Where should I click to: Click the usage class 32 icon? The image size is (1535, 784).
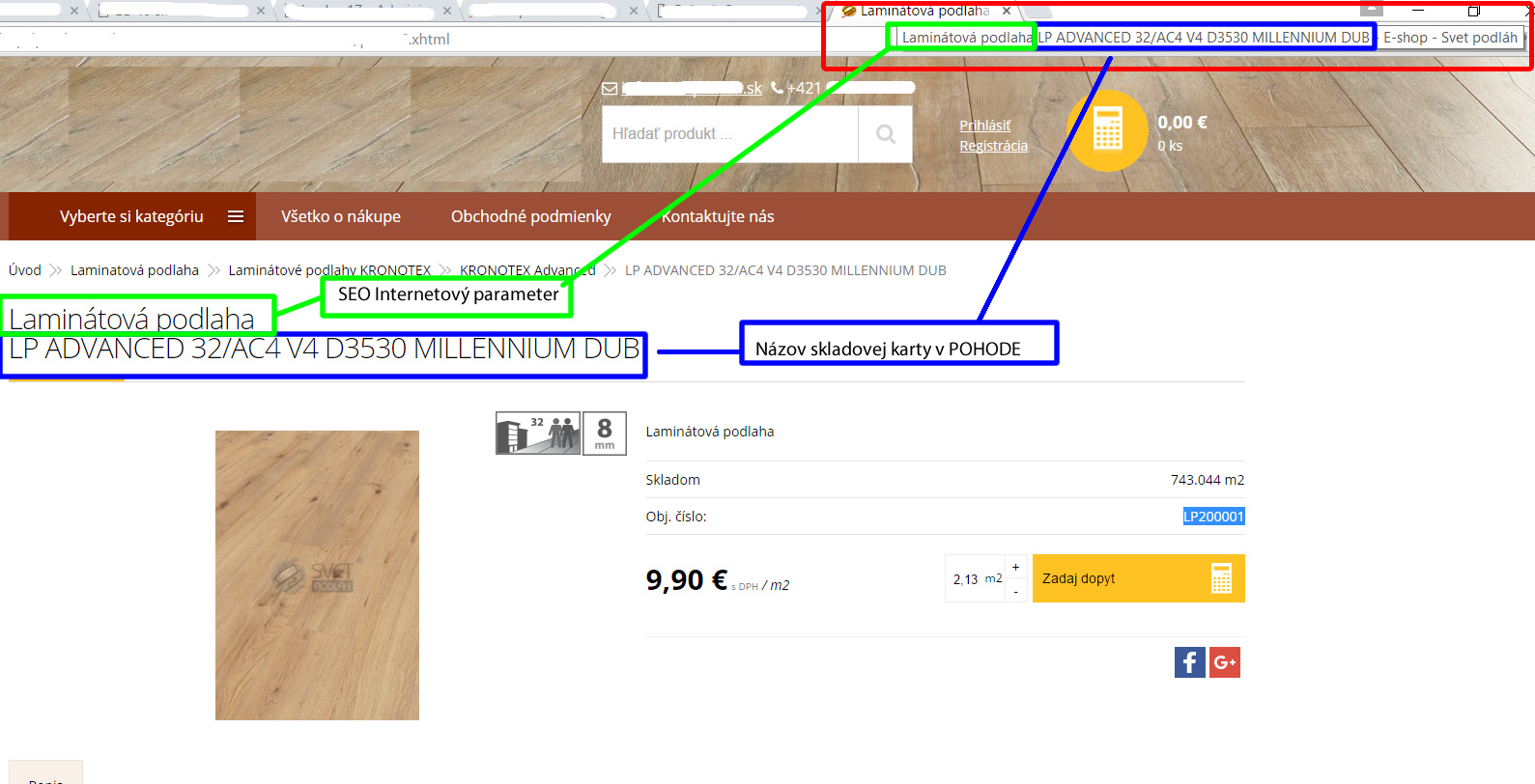[x=538, y=433]
